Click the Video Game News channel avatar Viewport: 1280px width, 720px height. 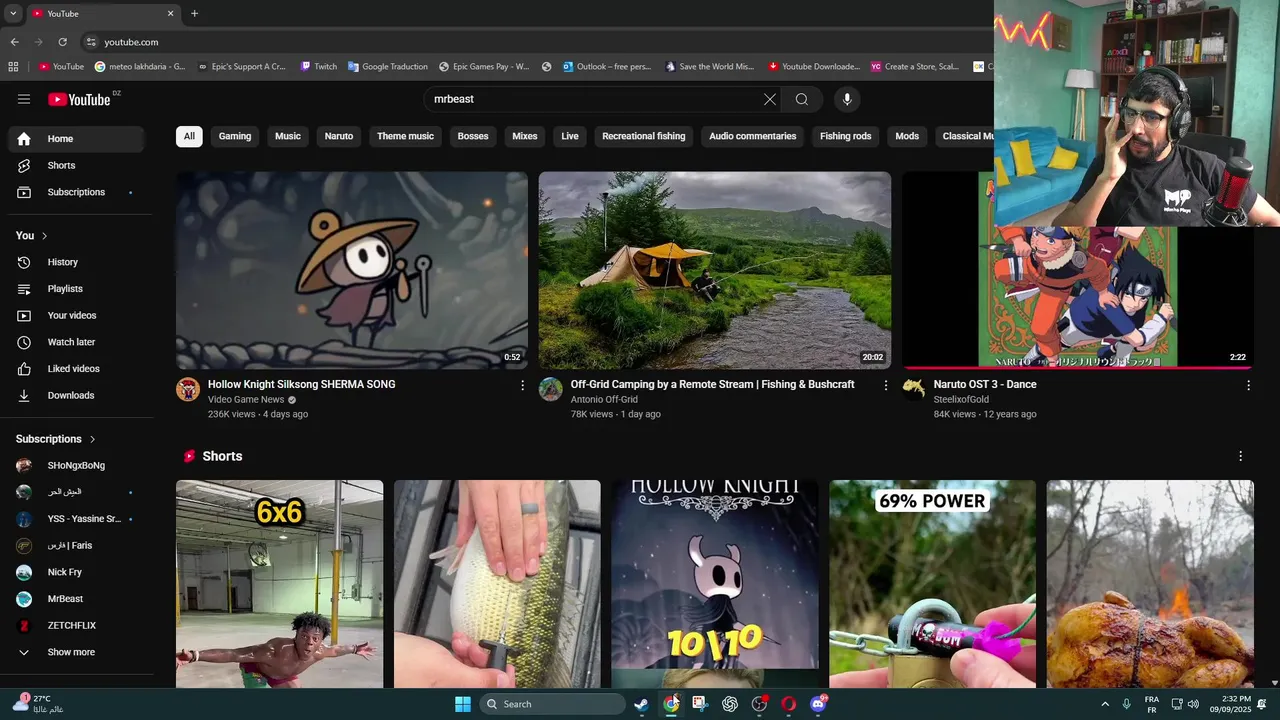[188, 389]
